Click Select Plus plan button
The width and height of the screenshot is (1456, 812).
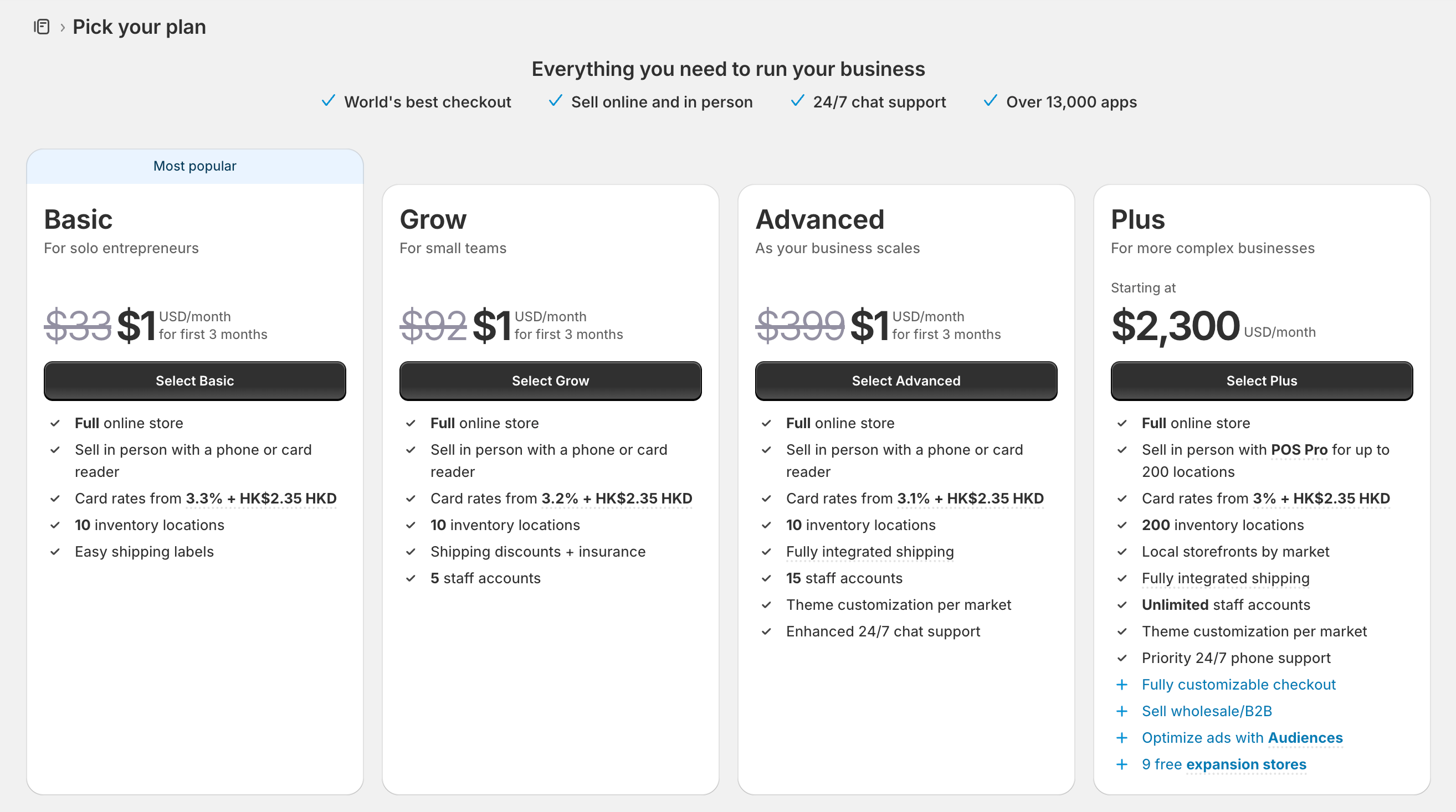(x=1262, y=381)
